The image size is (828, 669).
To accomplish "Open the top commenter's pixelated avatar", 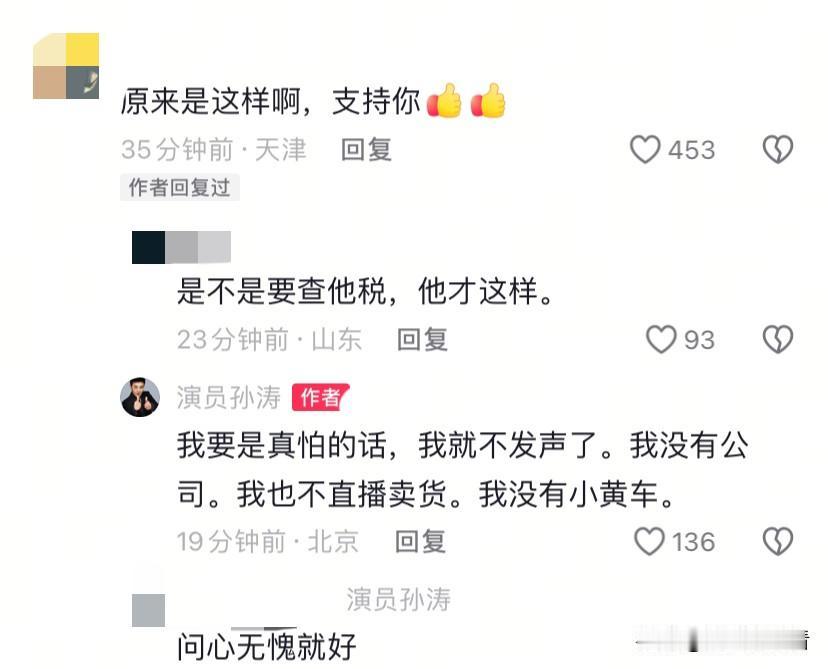I will click(66, 66).
